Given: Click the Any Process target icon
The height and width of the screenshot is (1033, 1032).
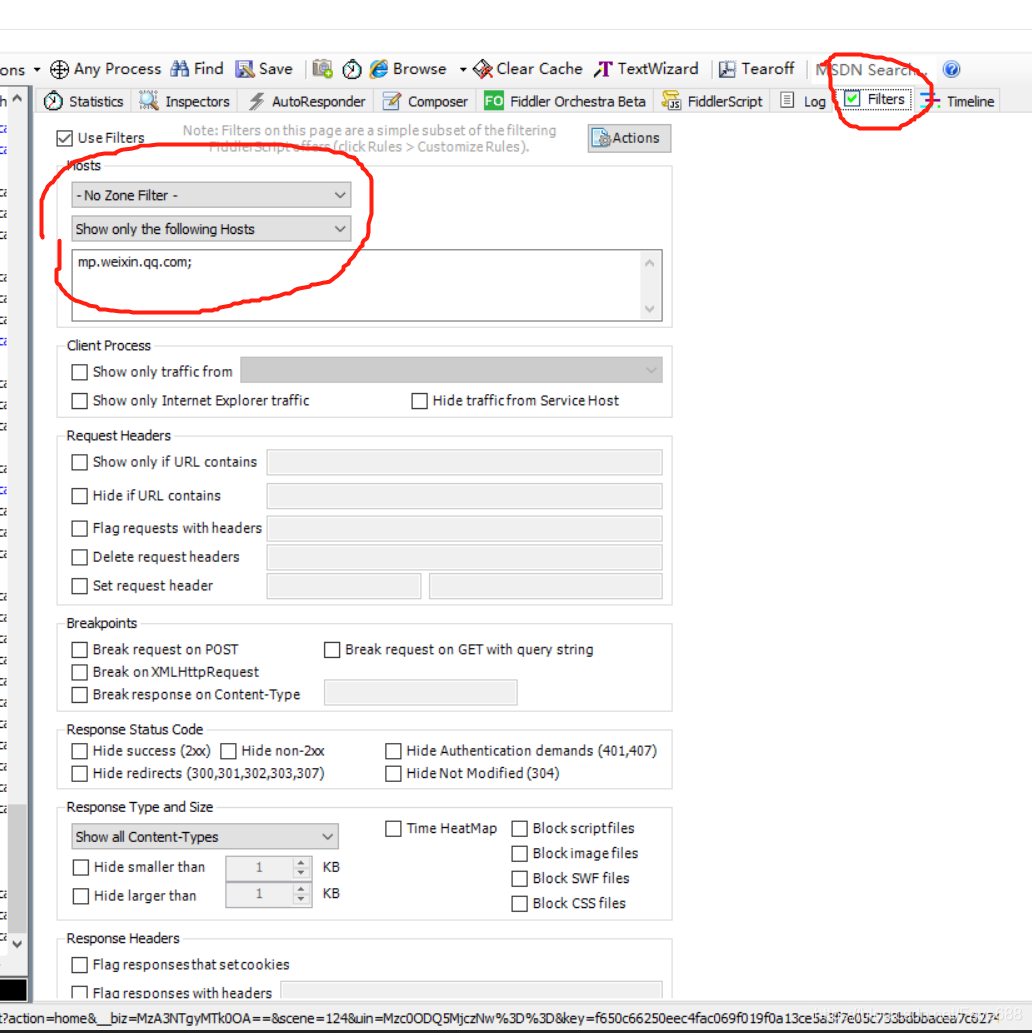Looking at the screenshot, I should 59,69.
